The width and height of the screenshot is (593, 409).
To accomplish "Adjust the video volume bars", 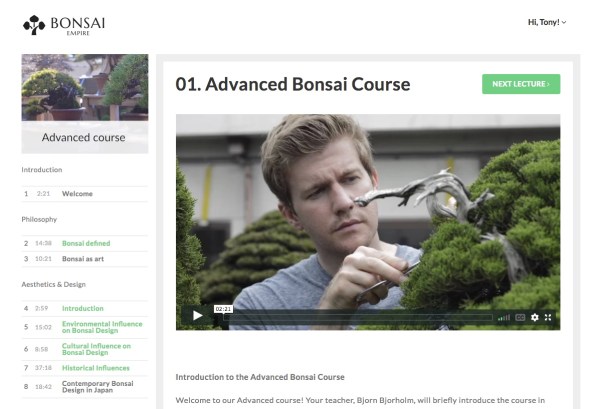I will pos(504,317).
